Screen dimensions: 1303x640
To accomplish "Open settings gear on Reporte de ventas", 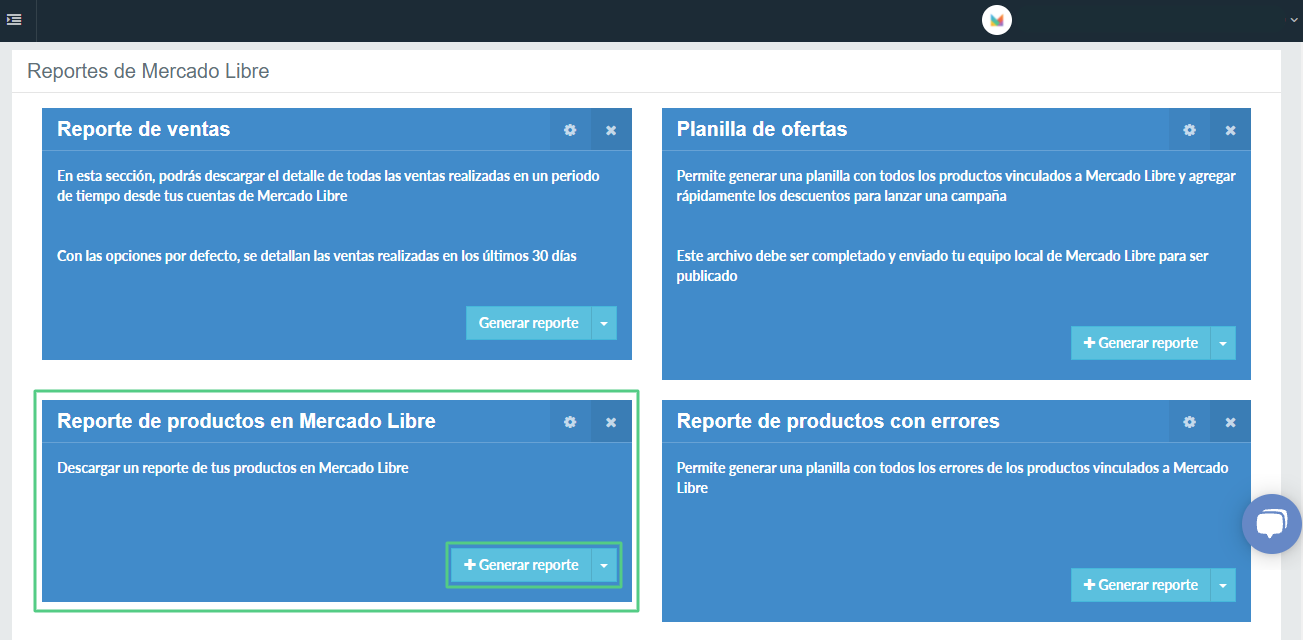I will (x=570, y=130).
